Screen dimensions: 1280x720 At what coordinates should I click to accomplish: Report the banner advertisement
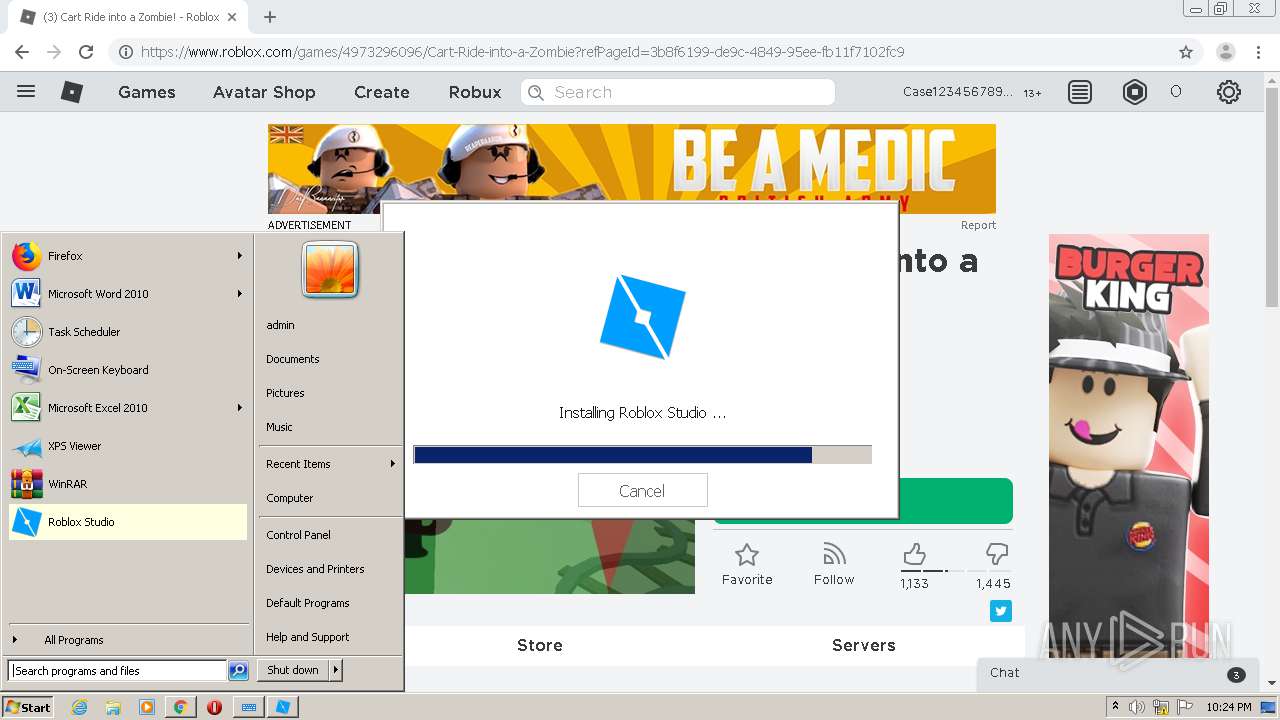point(978,225)
